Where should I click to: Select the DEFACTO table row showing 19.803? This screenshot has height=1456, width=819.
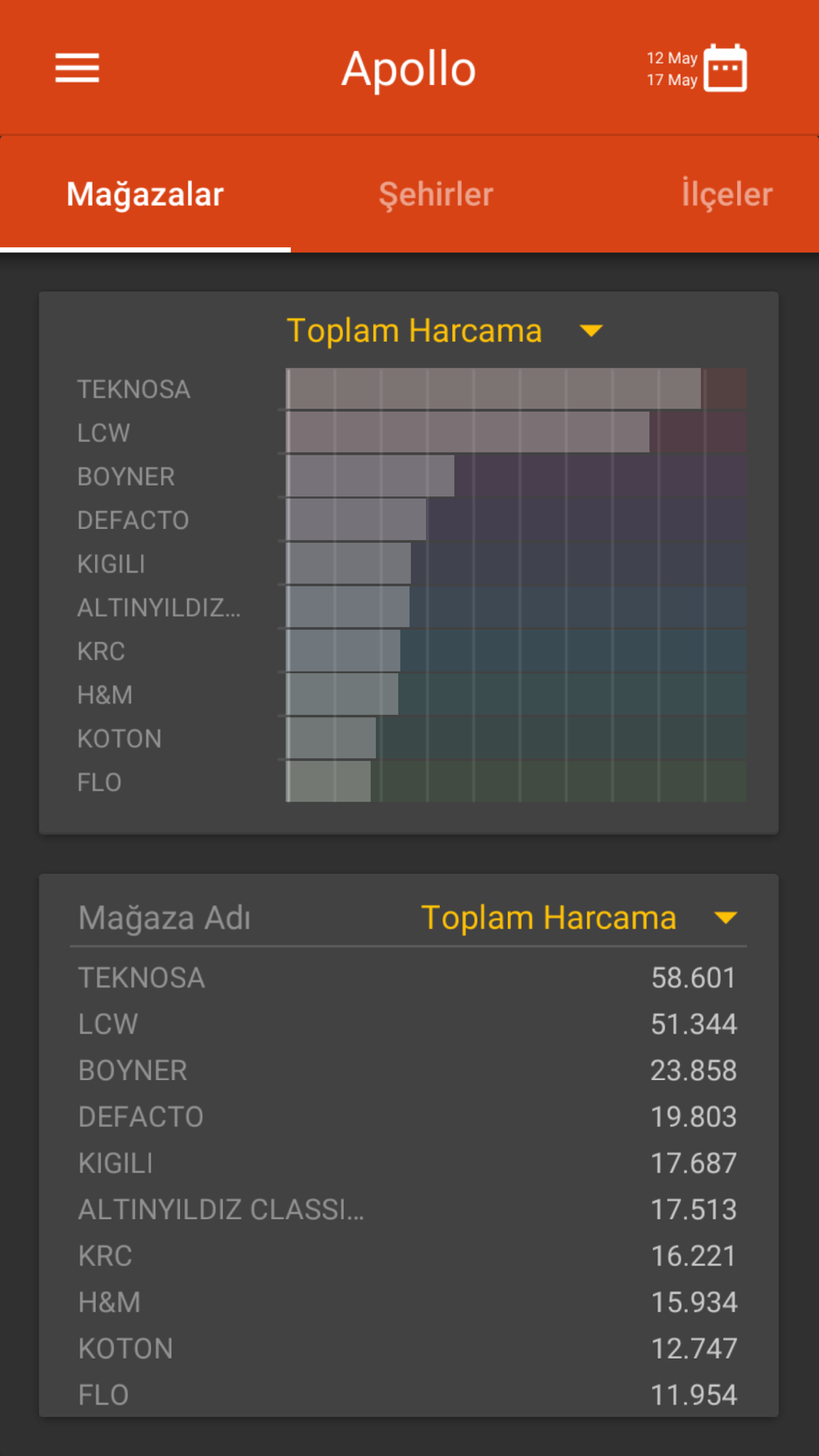click(408, 1117)
